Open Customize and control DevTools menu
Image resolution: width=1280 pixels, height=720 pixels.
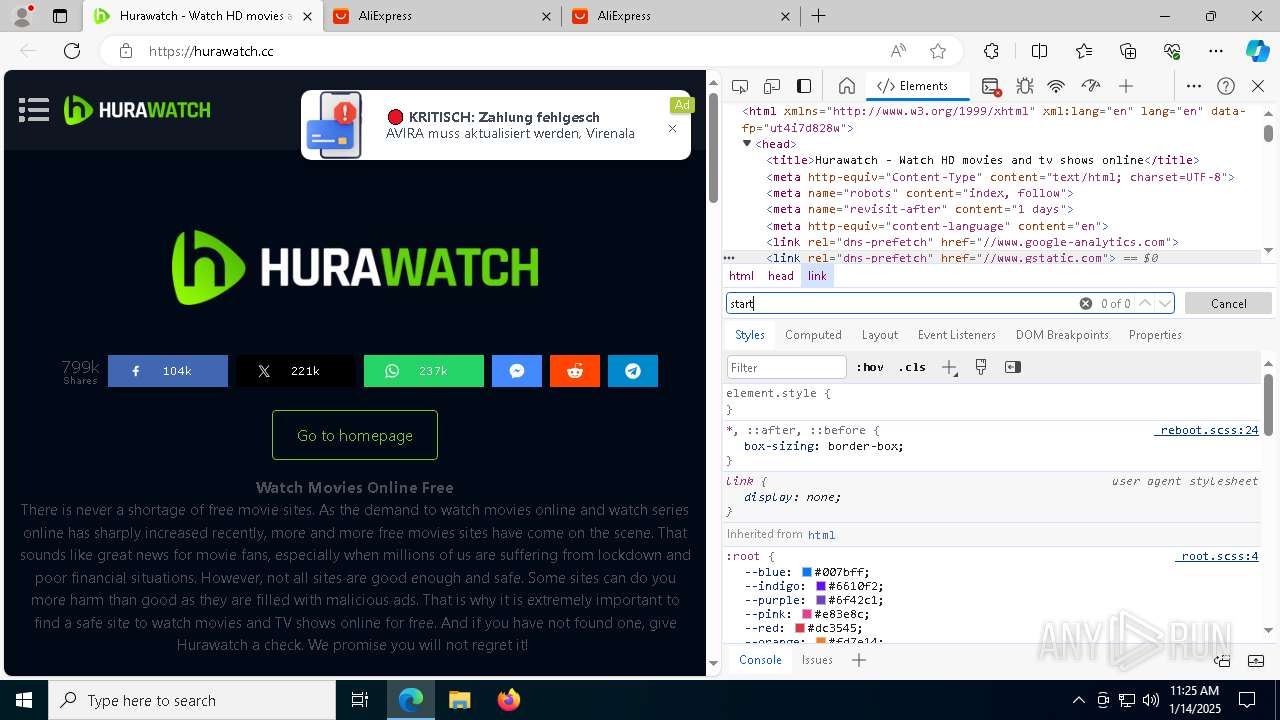[x=1194, y=86]
